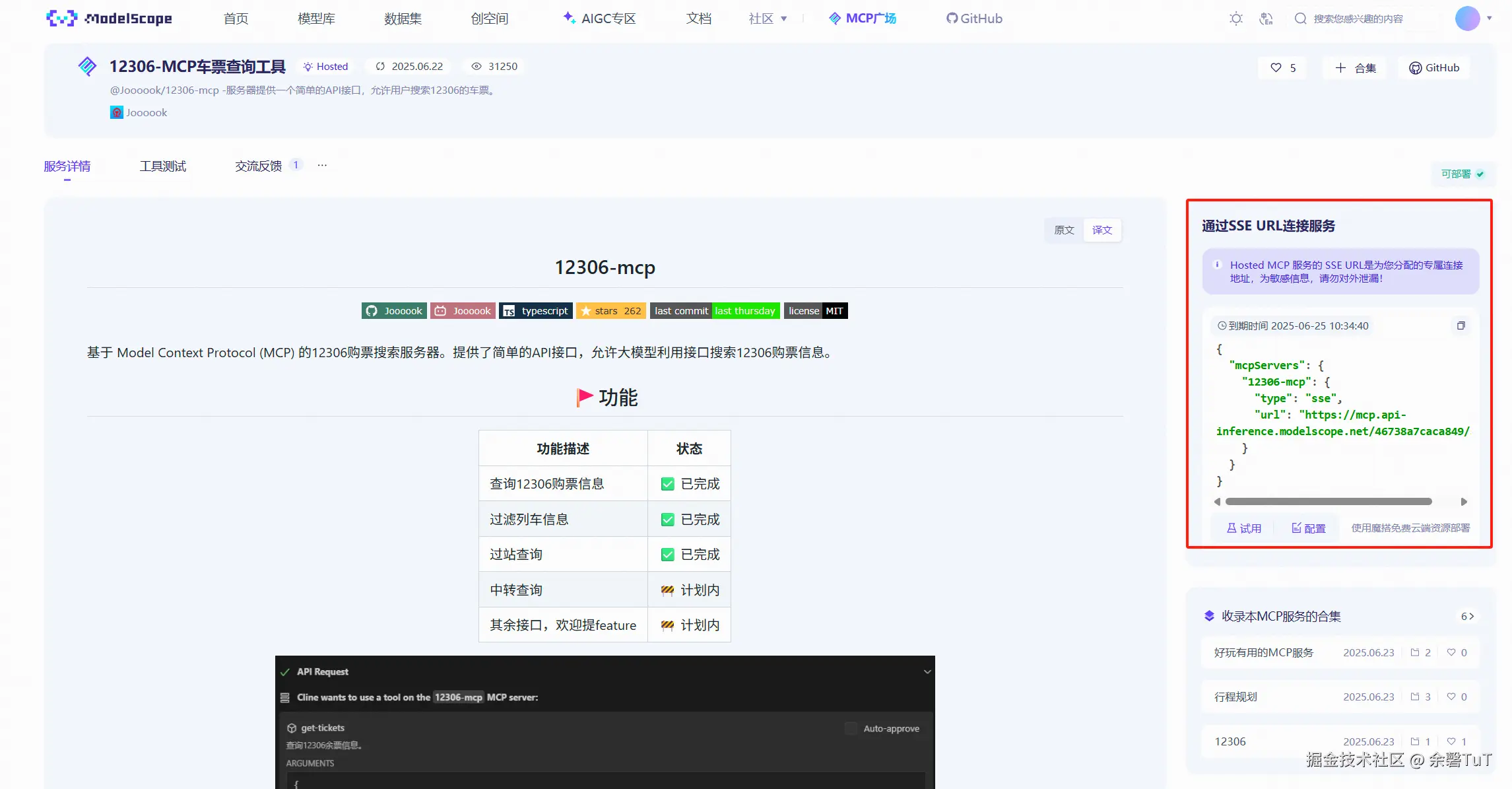1512x789 pixels.
Task: Collapse the API Request chevron
Action: click(927, 671)
